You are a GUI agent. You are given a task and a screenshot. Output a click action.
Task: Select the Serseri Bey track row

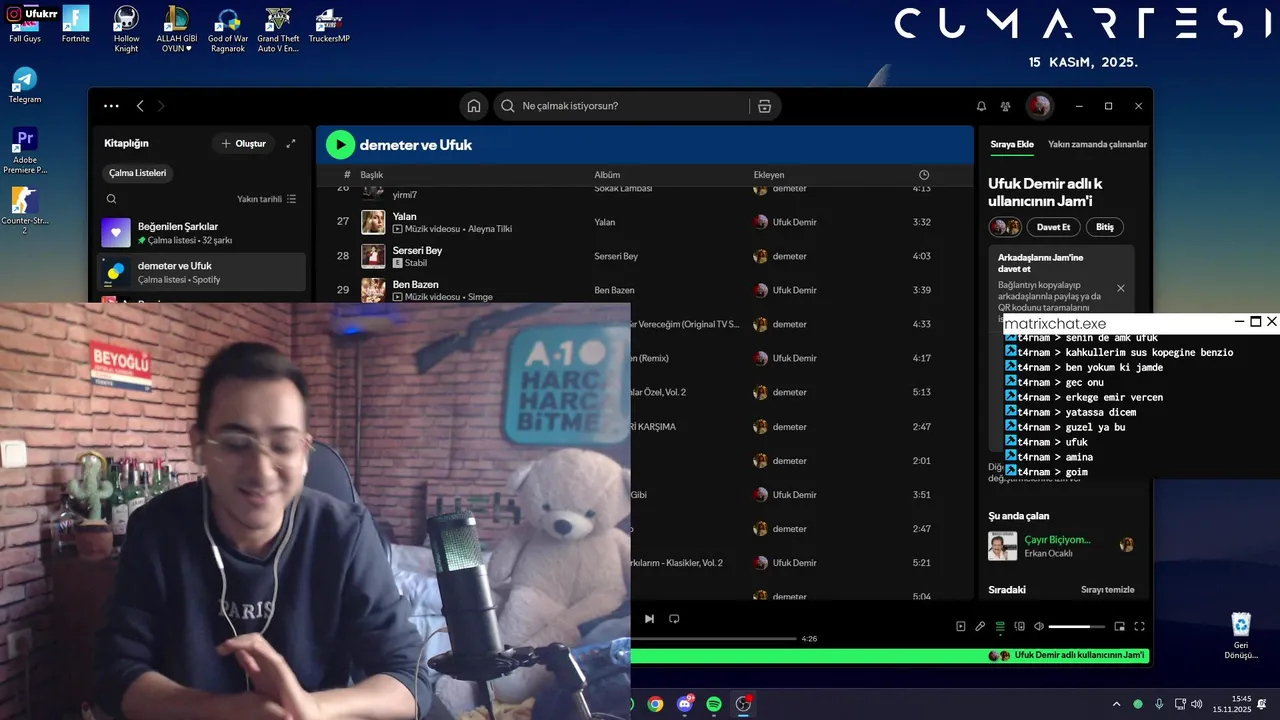pos(646,256)
